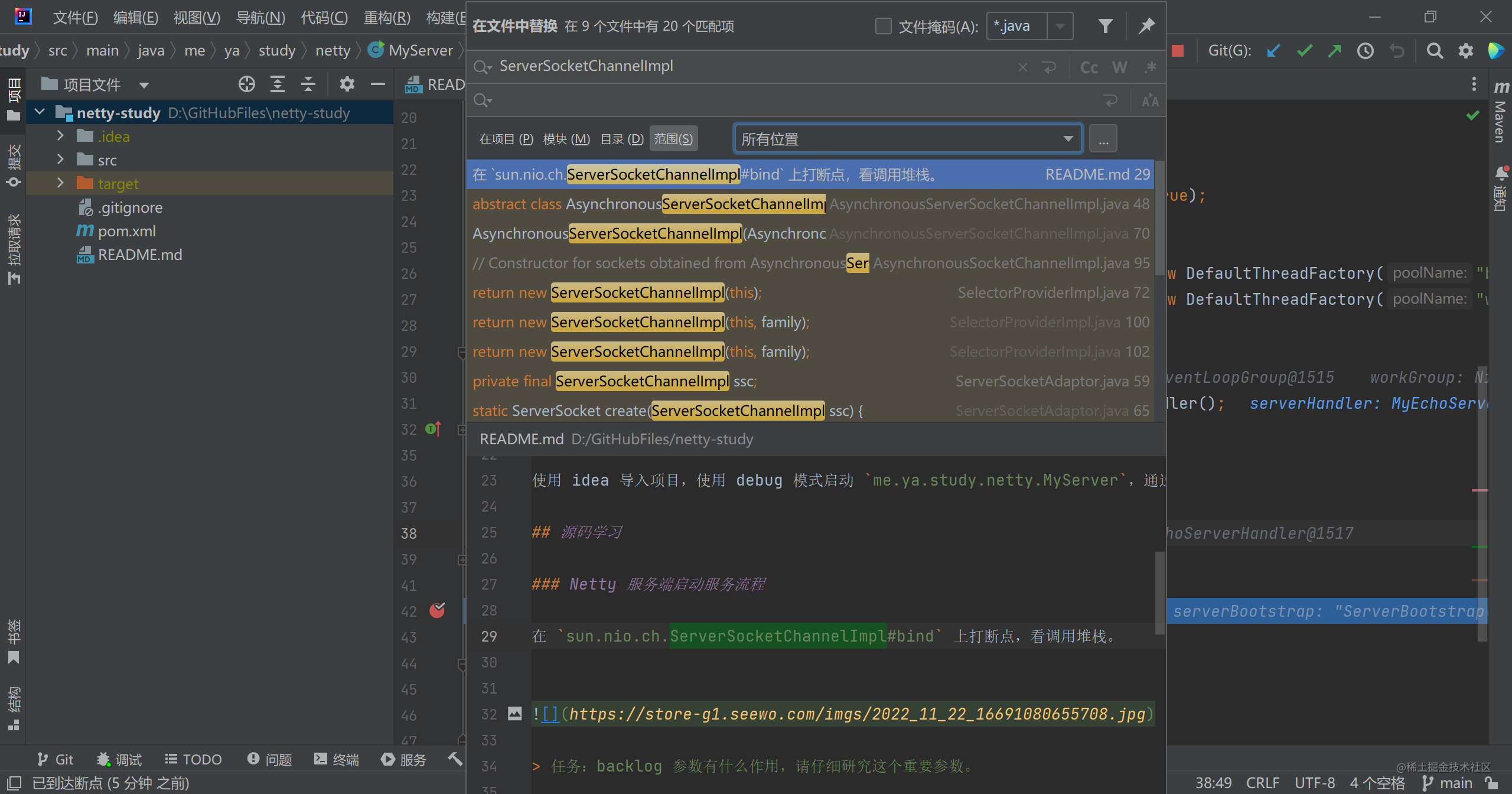Open project panel settings gear

click(347, 84)
